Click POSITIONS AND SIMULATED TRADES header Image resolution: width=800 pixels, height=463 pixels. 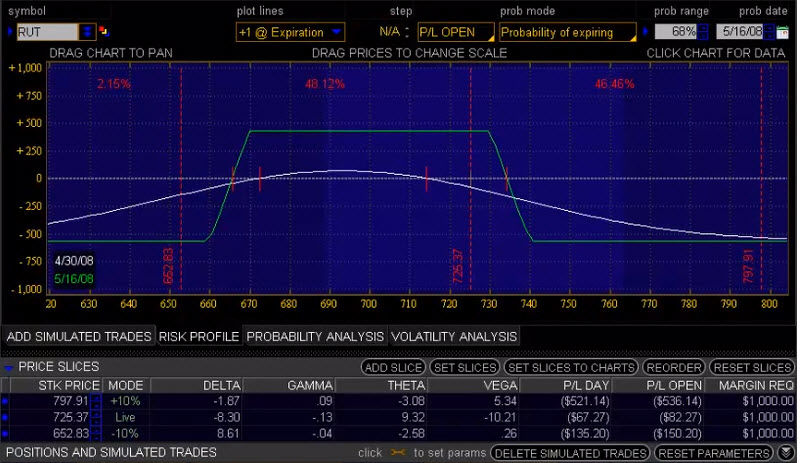111,453
